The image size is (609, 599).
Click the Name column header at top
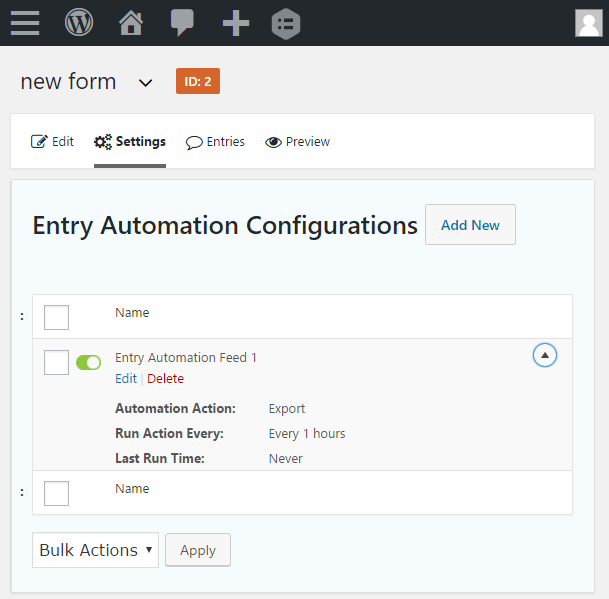132,313
